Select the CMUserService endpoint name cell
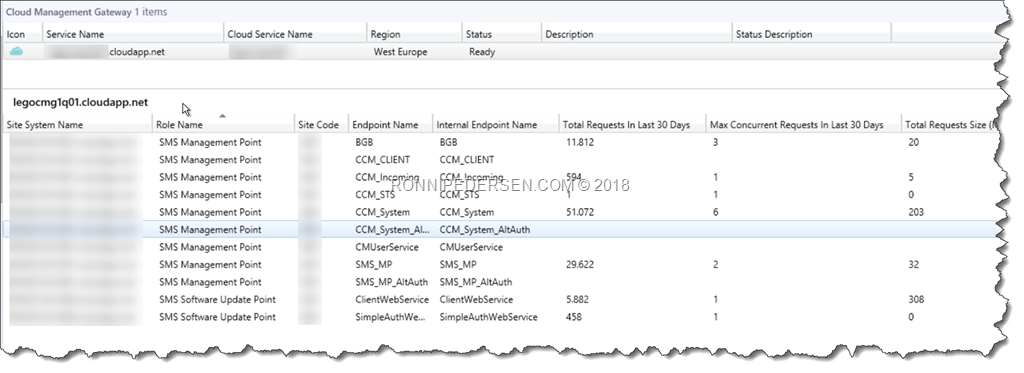This screenshot has height=373, width=1024. click(x=386, y=247)
